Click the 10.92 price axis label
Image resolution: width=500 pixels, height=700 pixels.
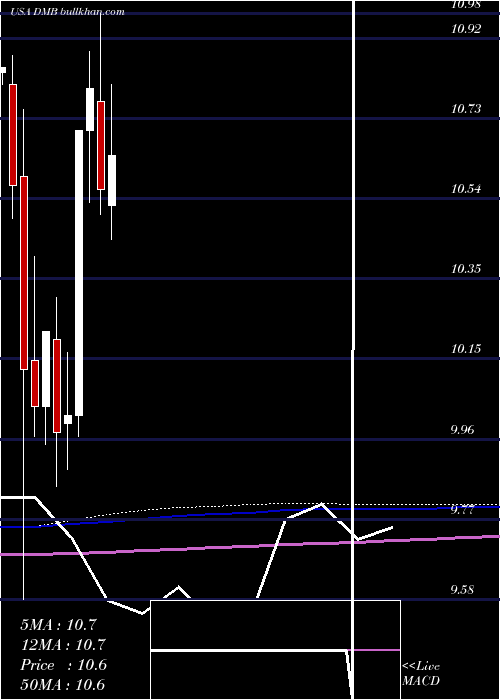click(466, 29)
